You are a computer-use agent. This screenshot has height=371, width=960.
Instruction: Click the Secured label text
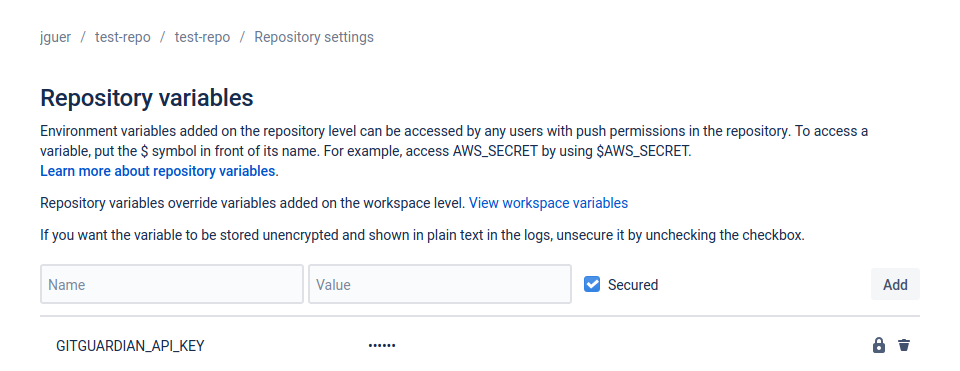pyautogui.click(x=632, y=285)
